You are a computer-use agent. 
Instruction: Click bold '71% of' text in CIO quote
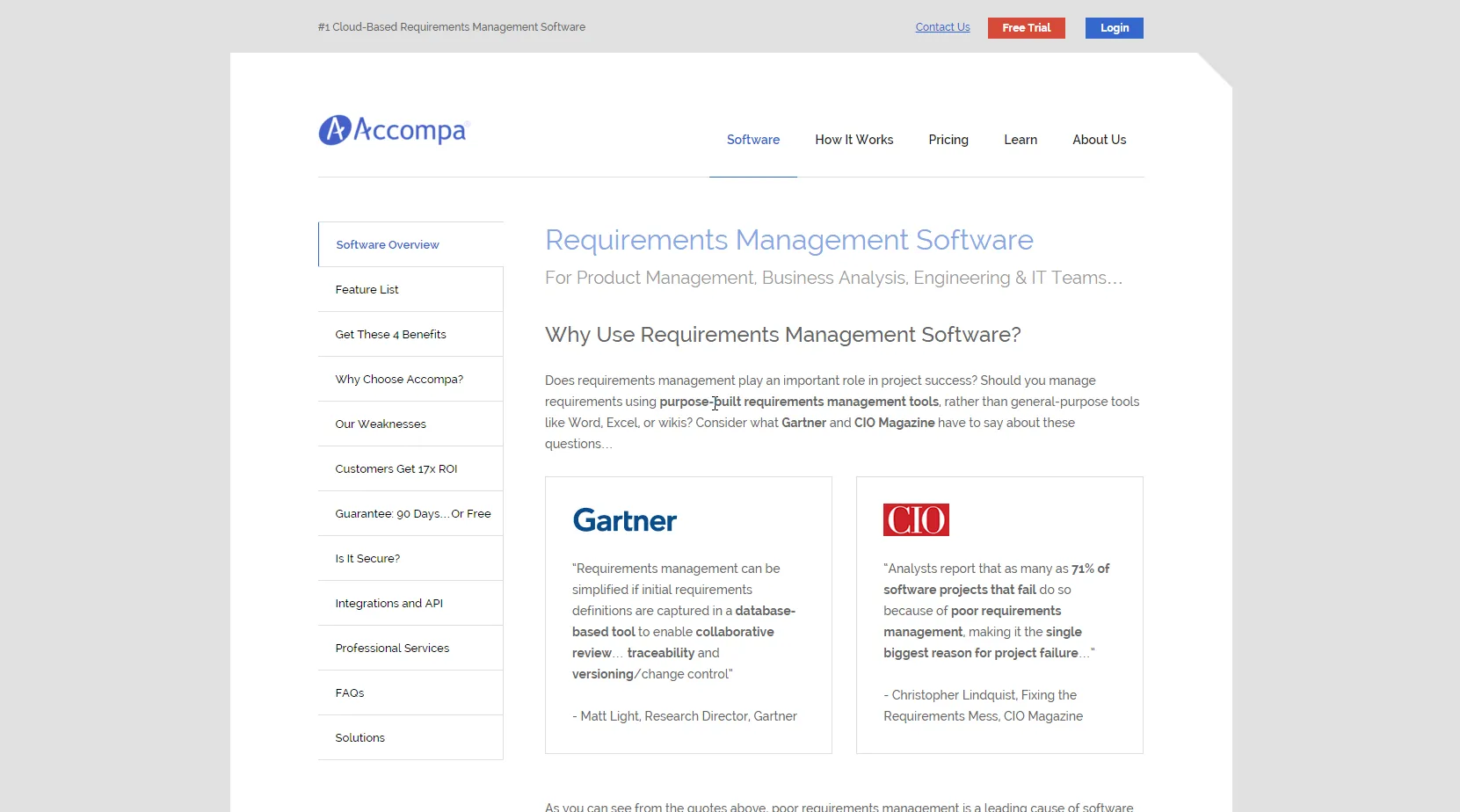(1090, 569)
